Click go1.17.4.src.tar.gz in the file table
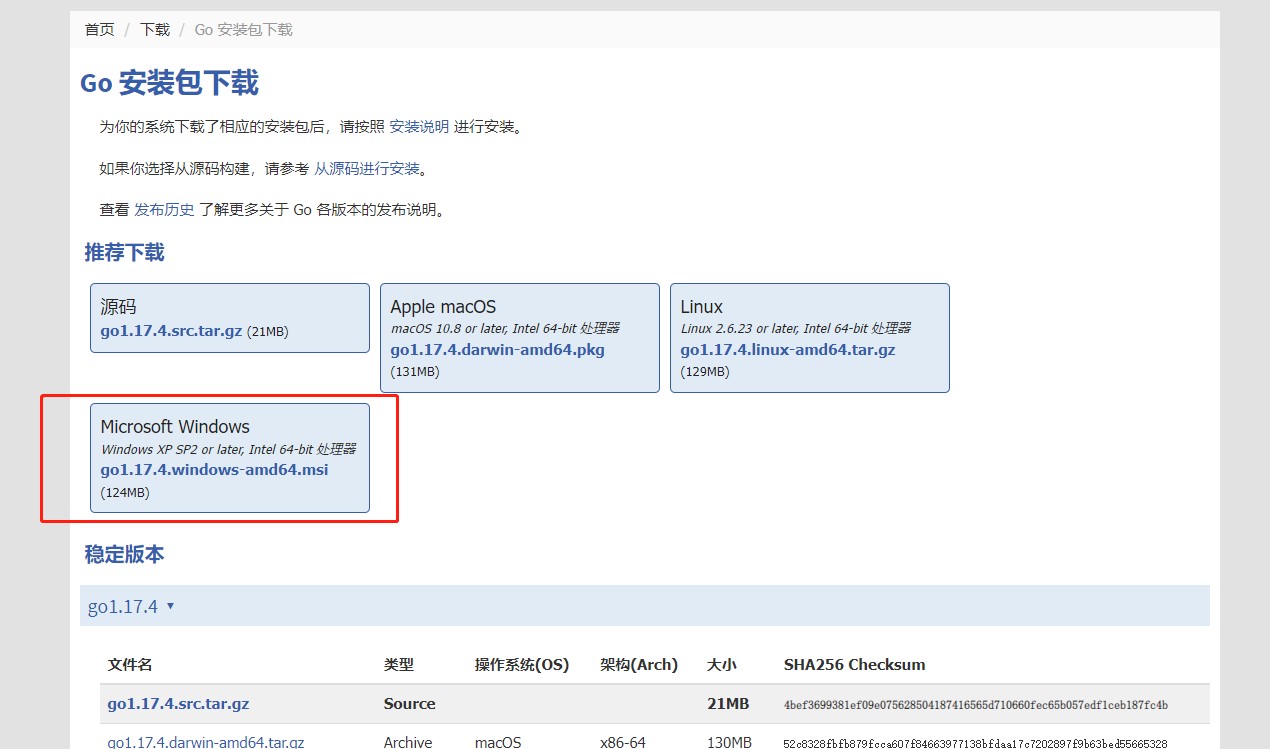The image size is (1270, 749). coord(178,704)
